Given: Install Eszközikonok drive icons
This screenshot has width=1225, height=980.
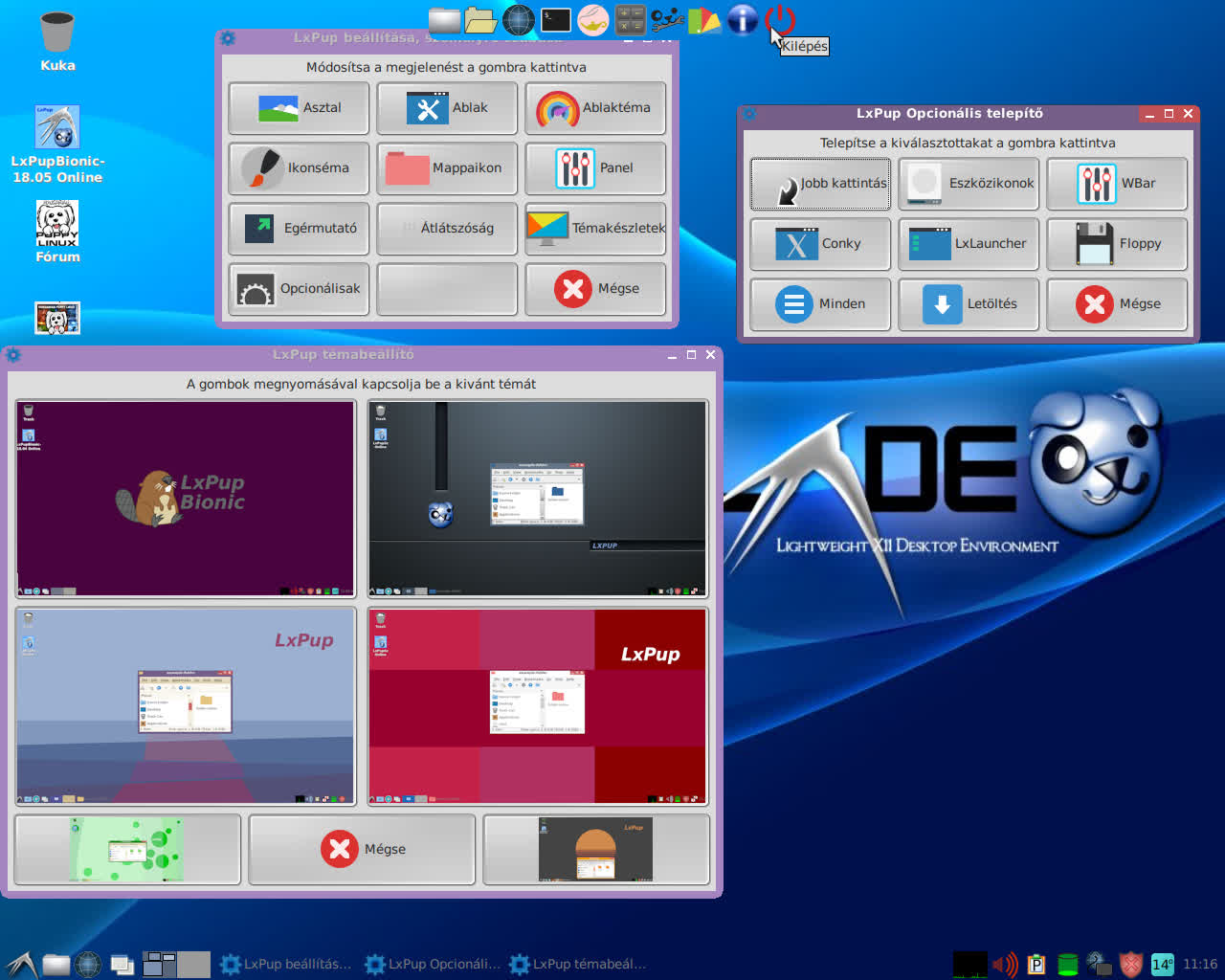Looking at the screenshot, I should (969, 184).
